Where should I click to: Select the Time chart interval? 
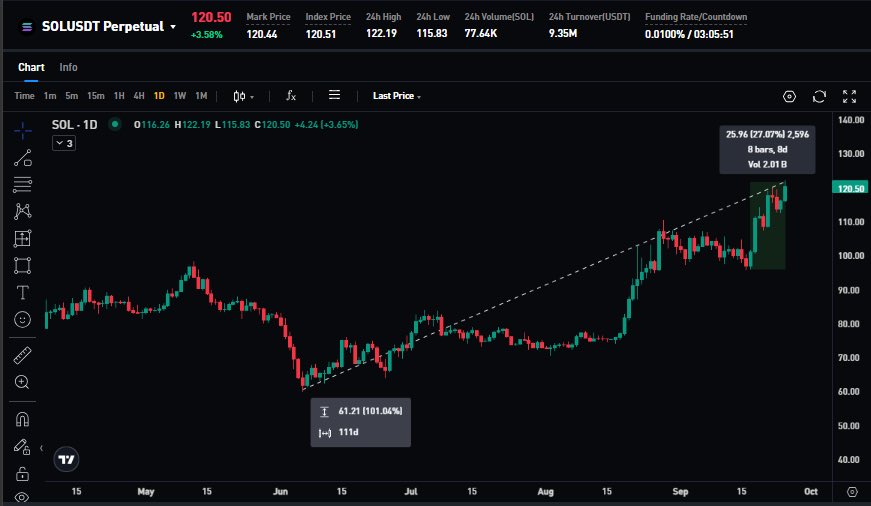tap(24, 96)
